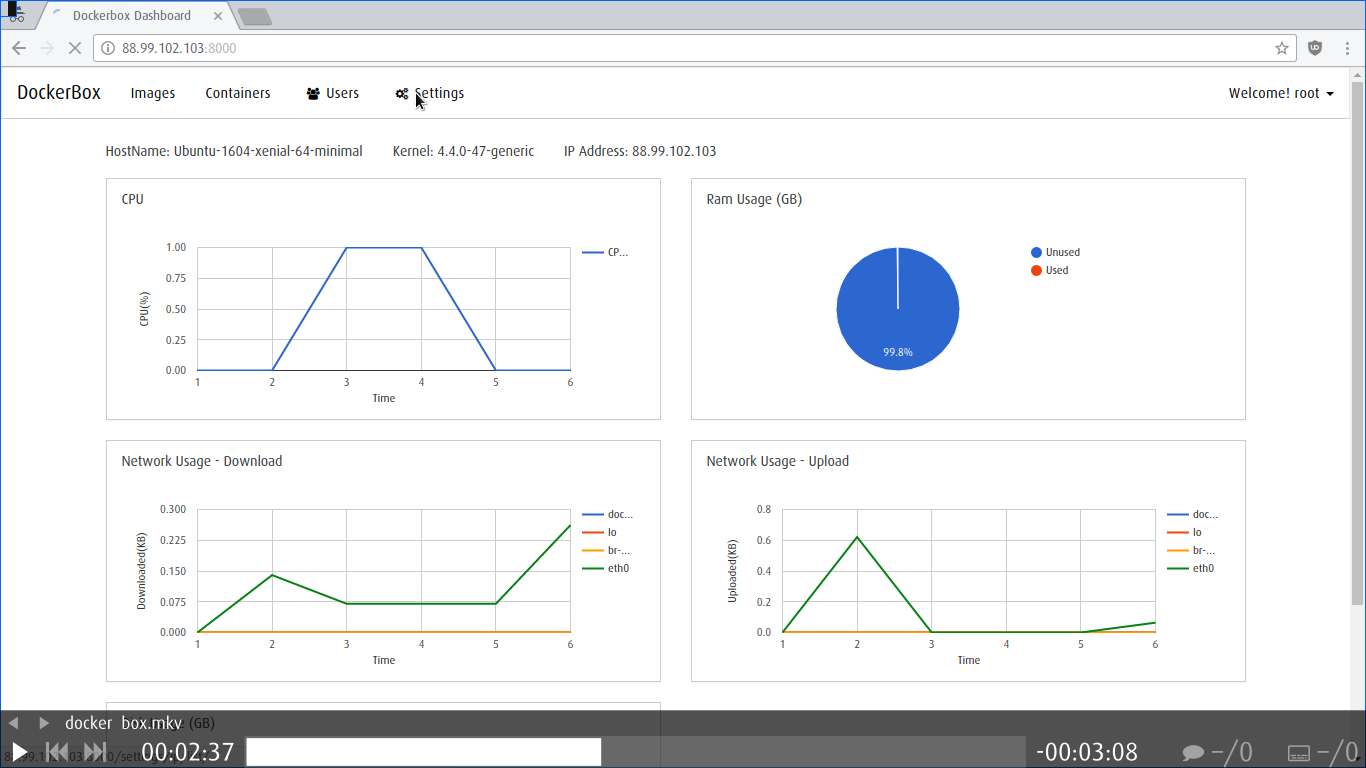Click the page vertical scrollbar
The width and height of the screenshot is (1366, 768).
tap(1357, 343)
